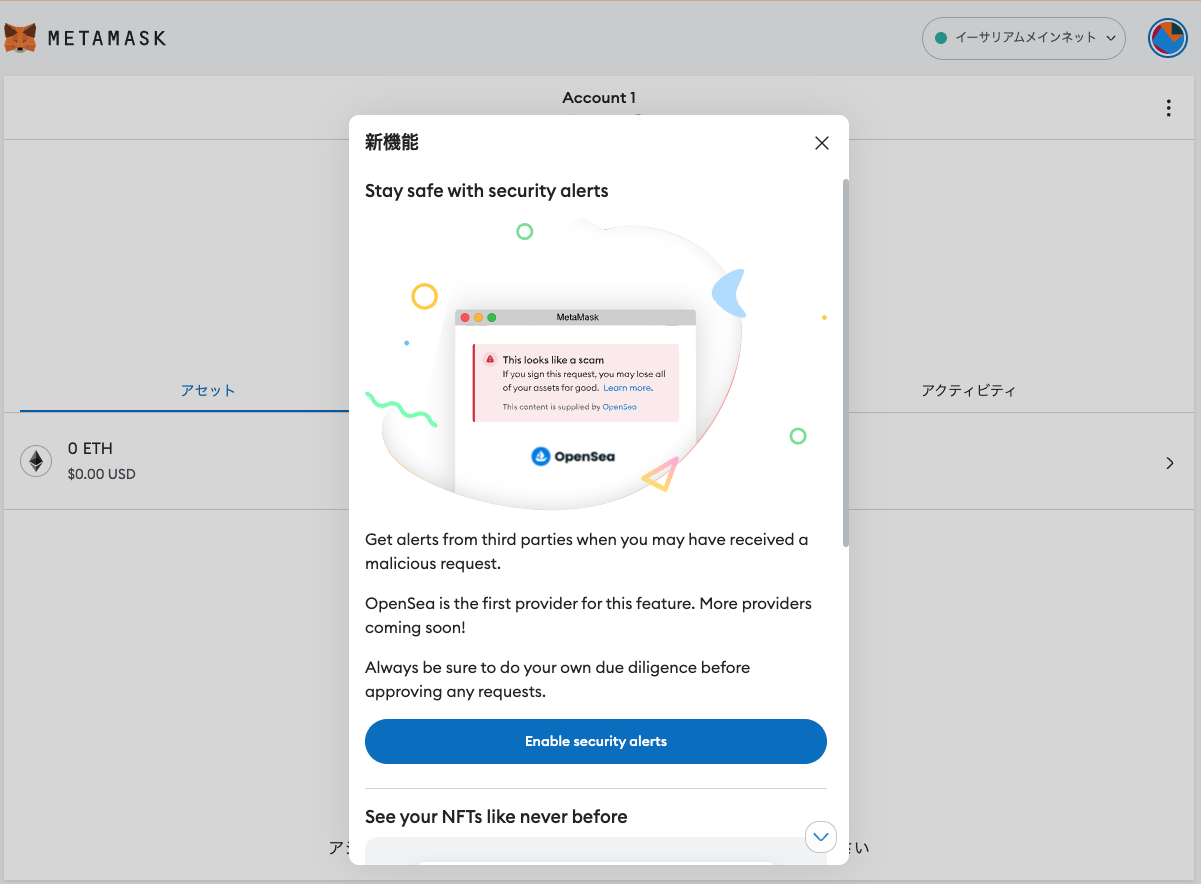Click the Ethereum token icon
Image resolution: width=1201 pixels, height=884 pixels.
36,460
